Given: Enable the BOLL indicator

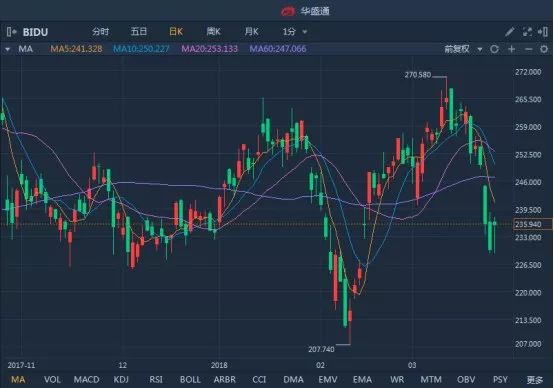Looking at the screenshot, I should (x=190, y=380).
